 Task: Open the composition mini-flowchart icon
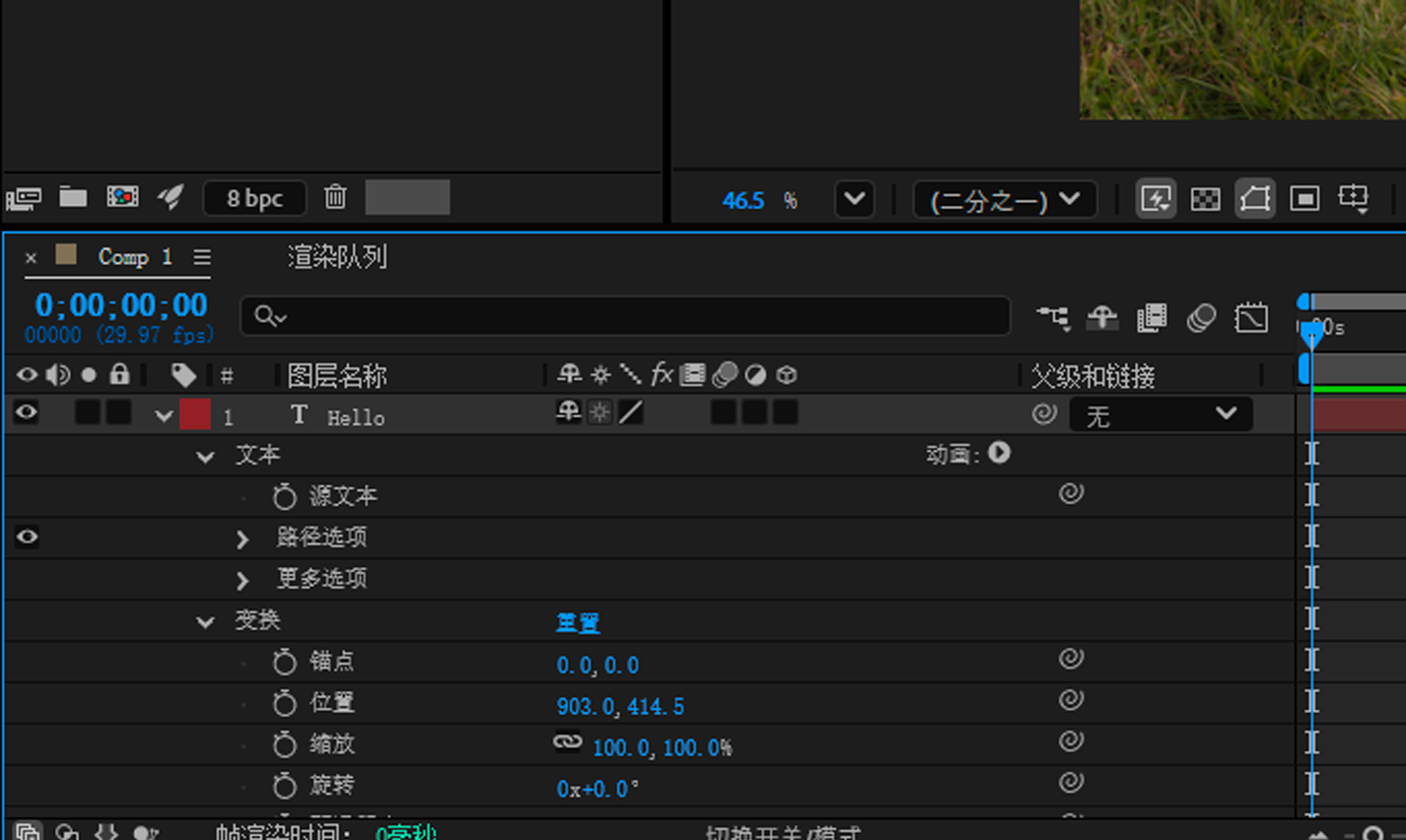pos(1053,317)
